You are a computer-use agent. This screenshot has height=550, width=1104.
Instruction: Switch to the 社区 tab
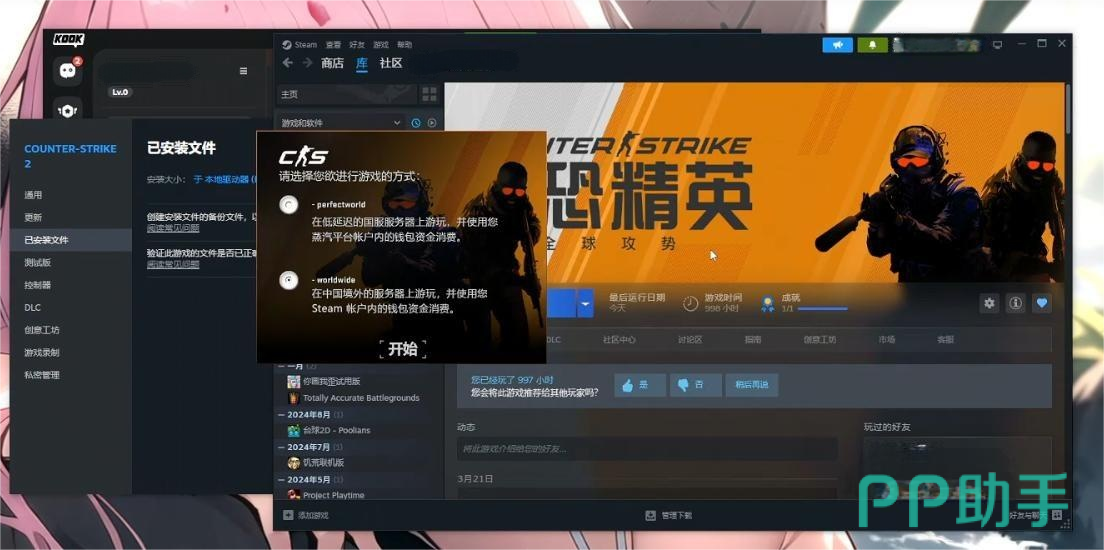tap(391, 63)
